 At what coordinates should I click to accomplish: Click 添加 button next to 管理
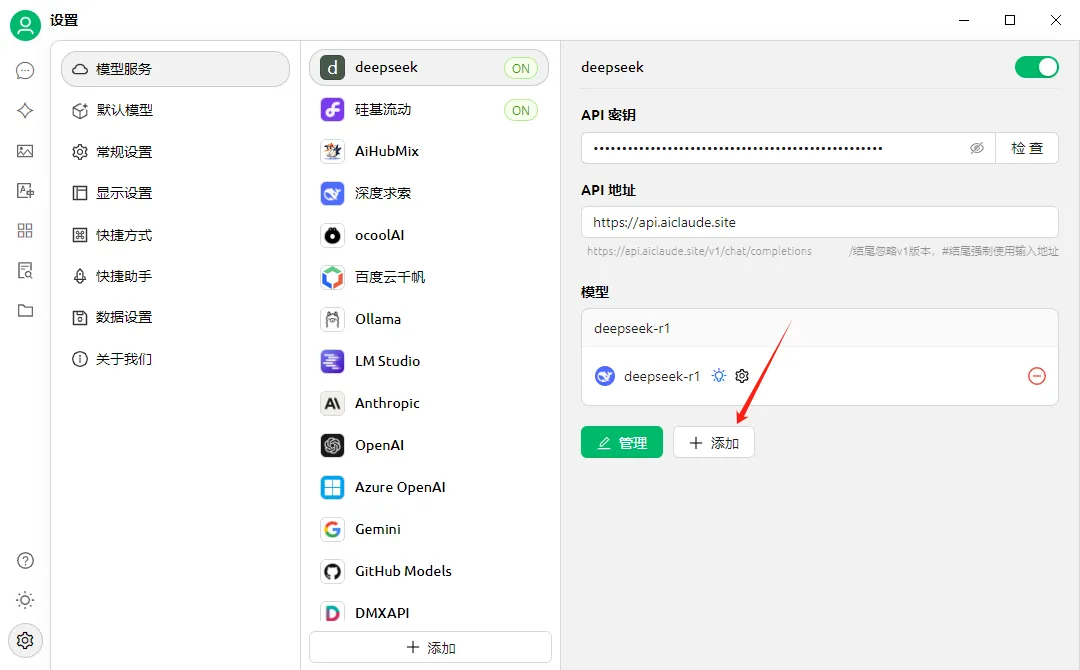coord(713,443)
